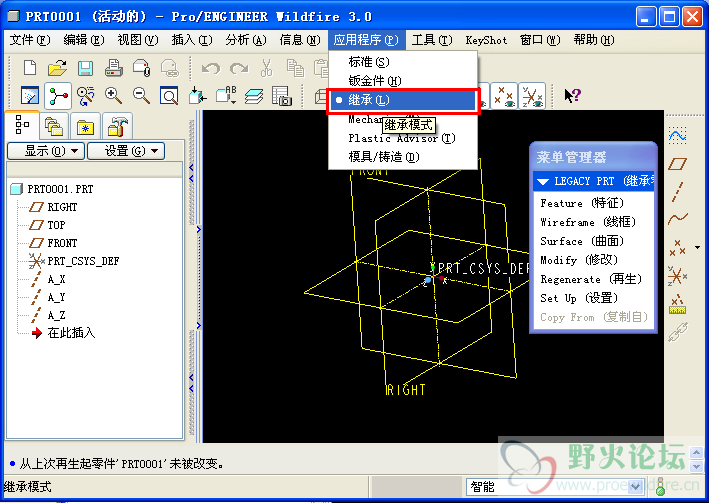Image resolution: width=709 pixels, height=503 pixels.
Task: Choose Plastic Advisor(T) menu entry
Action: 402,138
